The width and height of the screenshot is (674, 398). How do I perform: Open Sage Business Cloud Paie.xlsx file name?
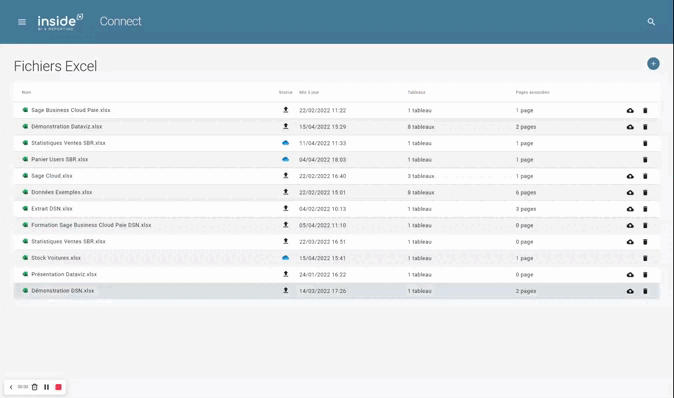coord(70,110)
